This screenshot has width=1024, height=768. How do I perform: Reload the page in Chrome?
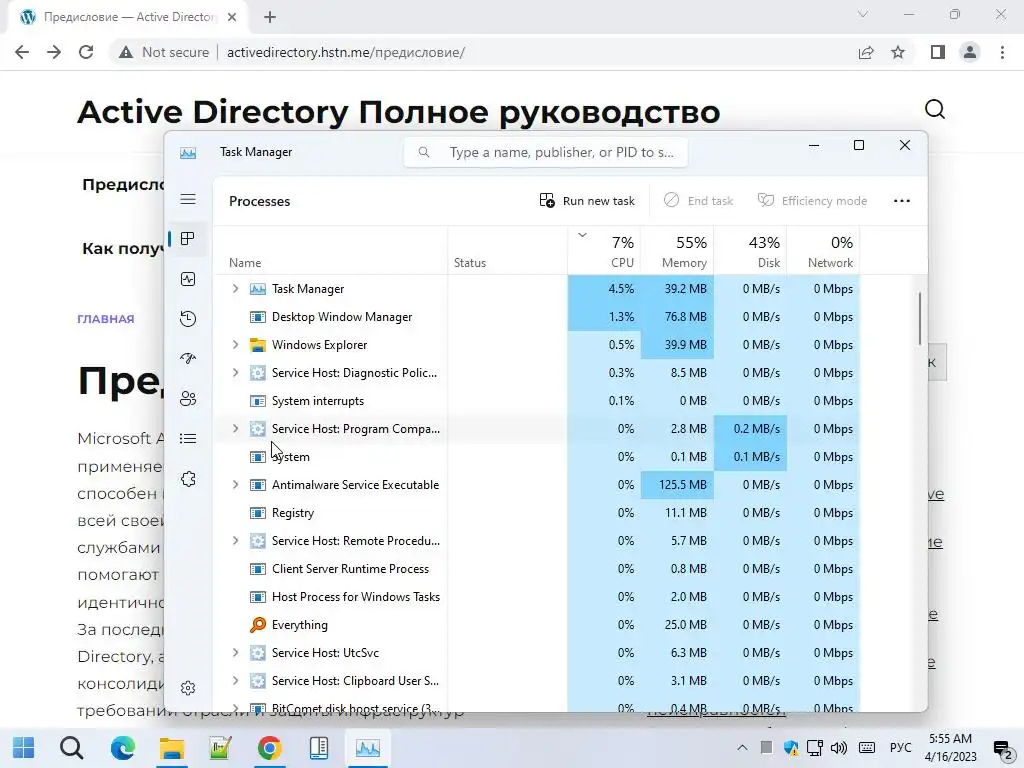[x=86, y=52]
